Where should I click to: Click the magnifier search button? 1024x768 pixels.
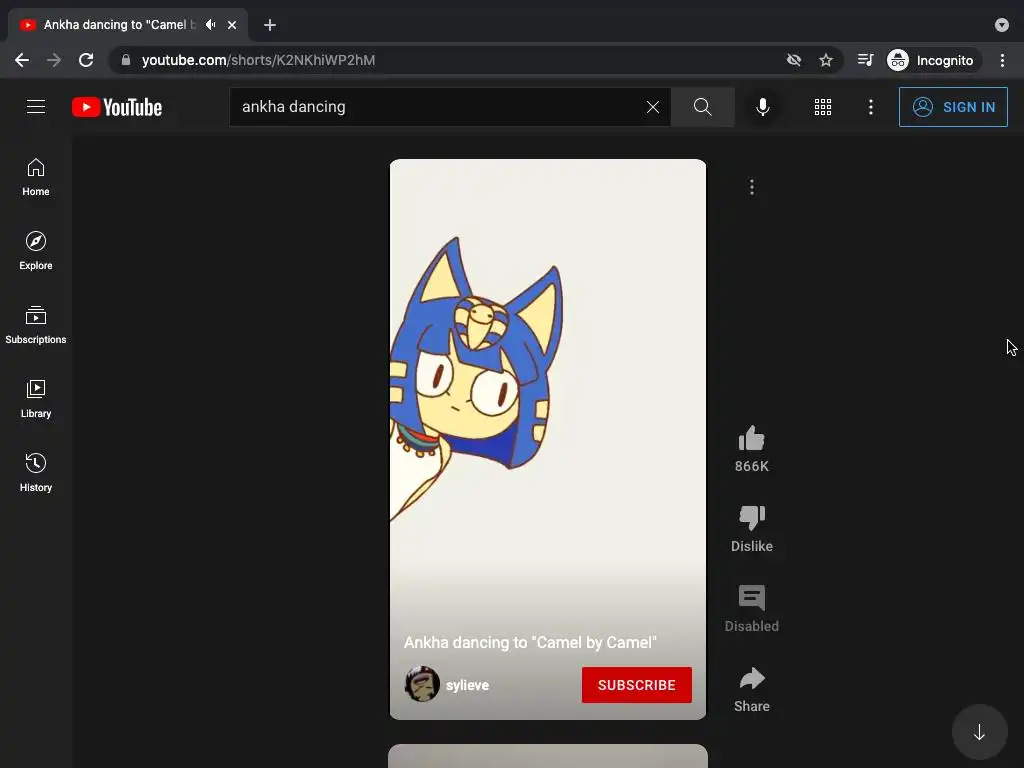703,107
